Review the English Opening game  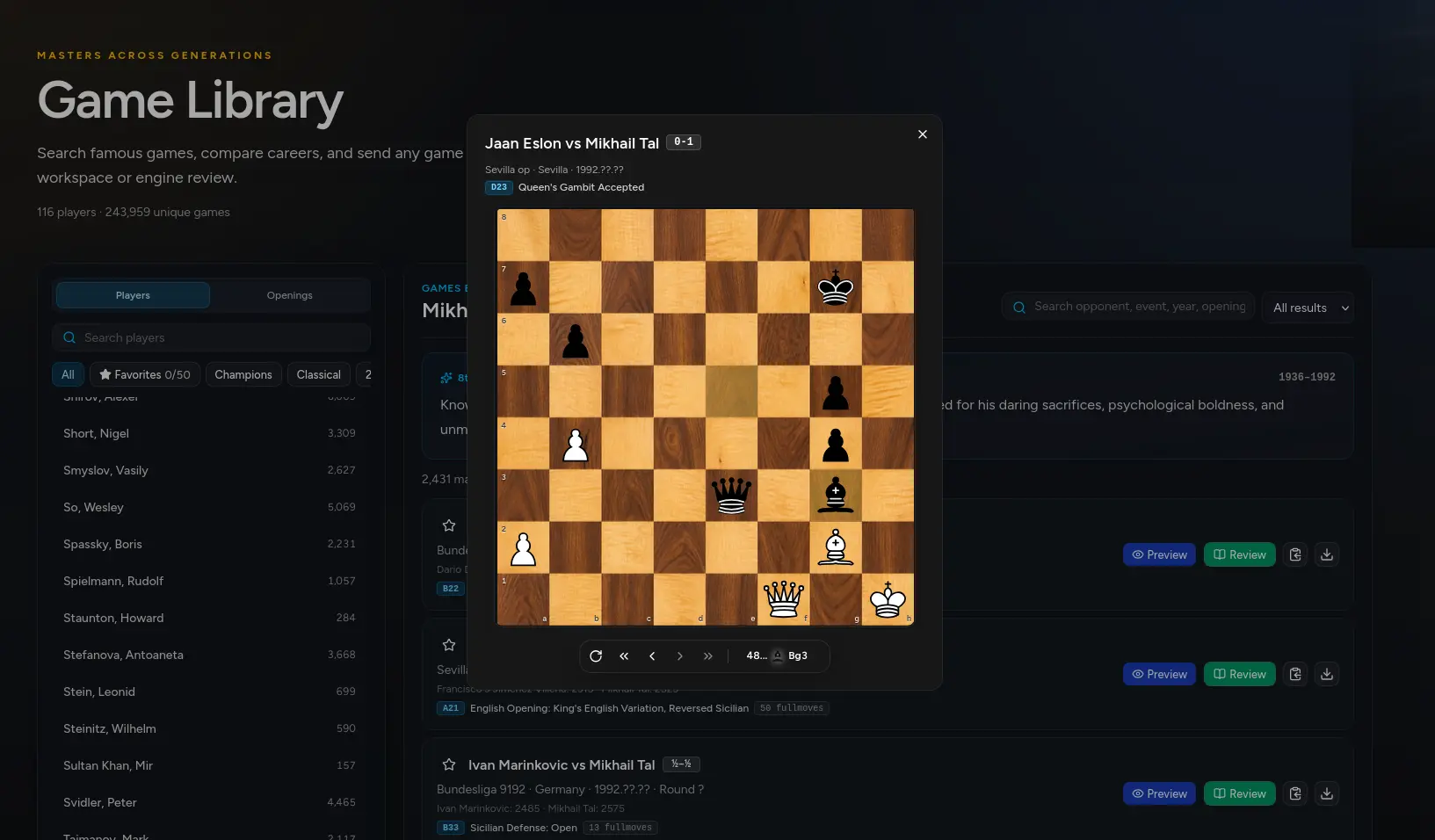pos(1239,674)
